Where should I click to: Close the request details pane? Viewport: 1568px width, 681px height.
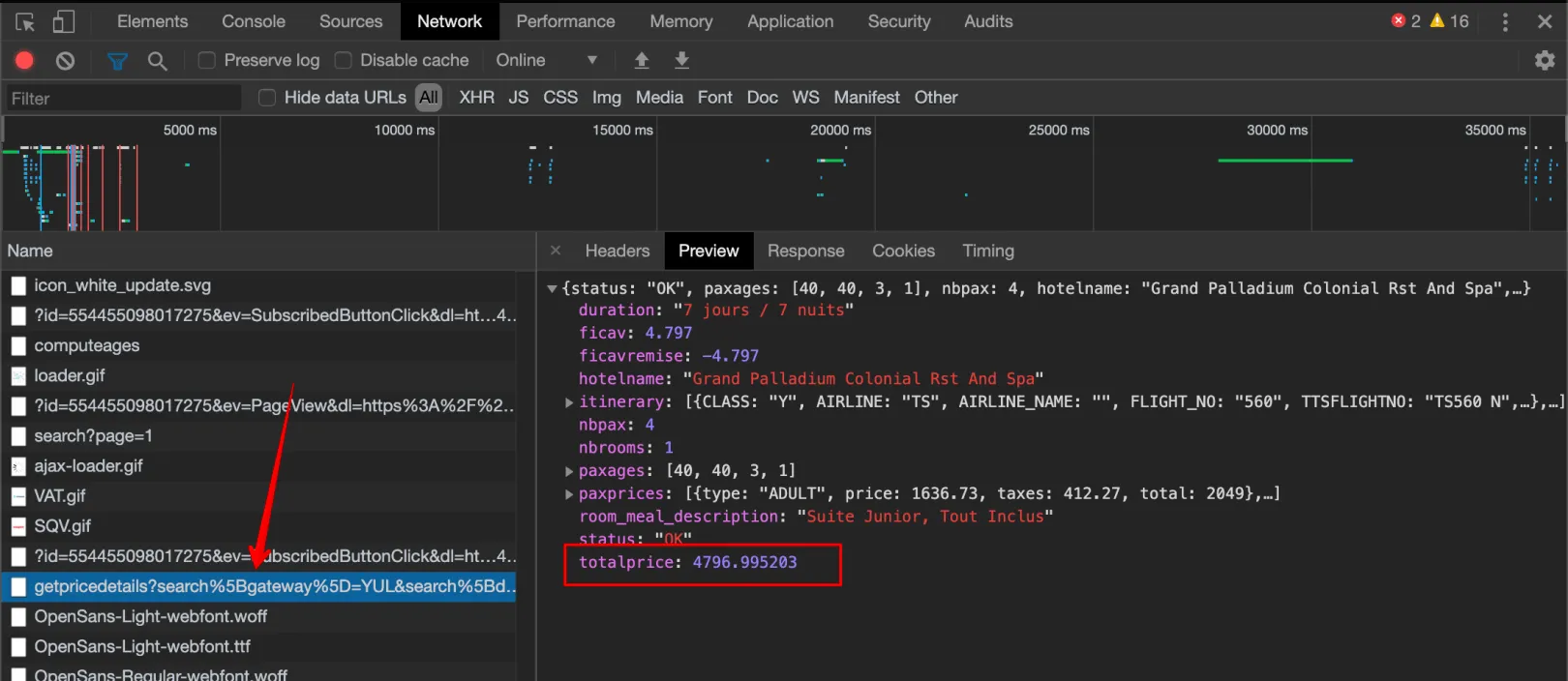click(x=556, y=251)
